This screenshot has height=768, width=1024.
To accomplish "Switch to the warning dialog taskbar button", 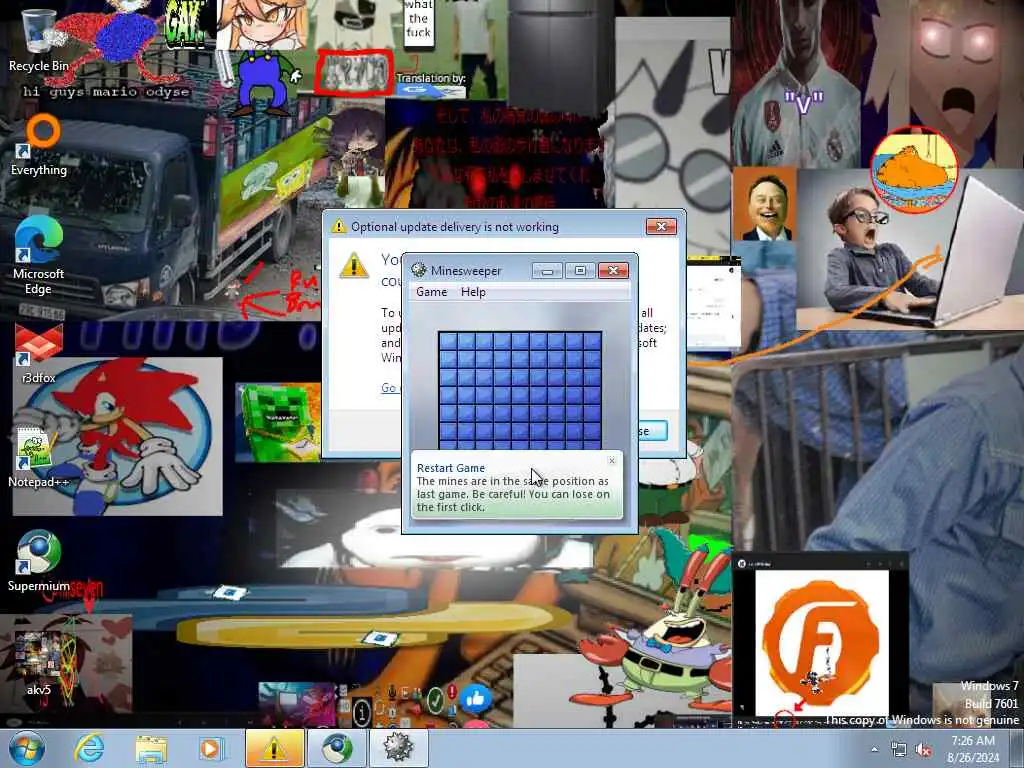I will [274, 748].
